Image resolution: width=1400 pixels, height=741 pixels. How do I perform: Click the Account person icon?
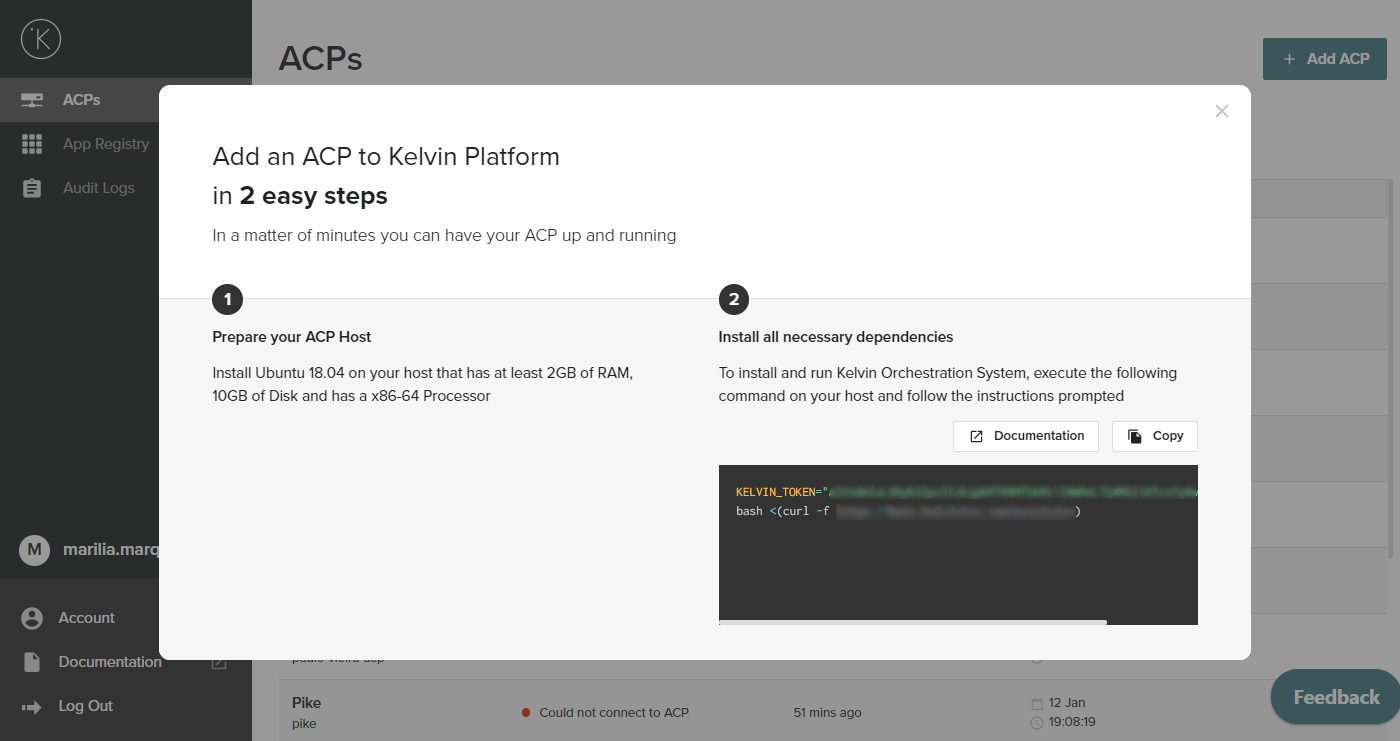(32, 618)
